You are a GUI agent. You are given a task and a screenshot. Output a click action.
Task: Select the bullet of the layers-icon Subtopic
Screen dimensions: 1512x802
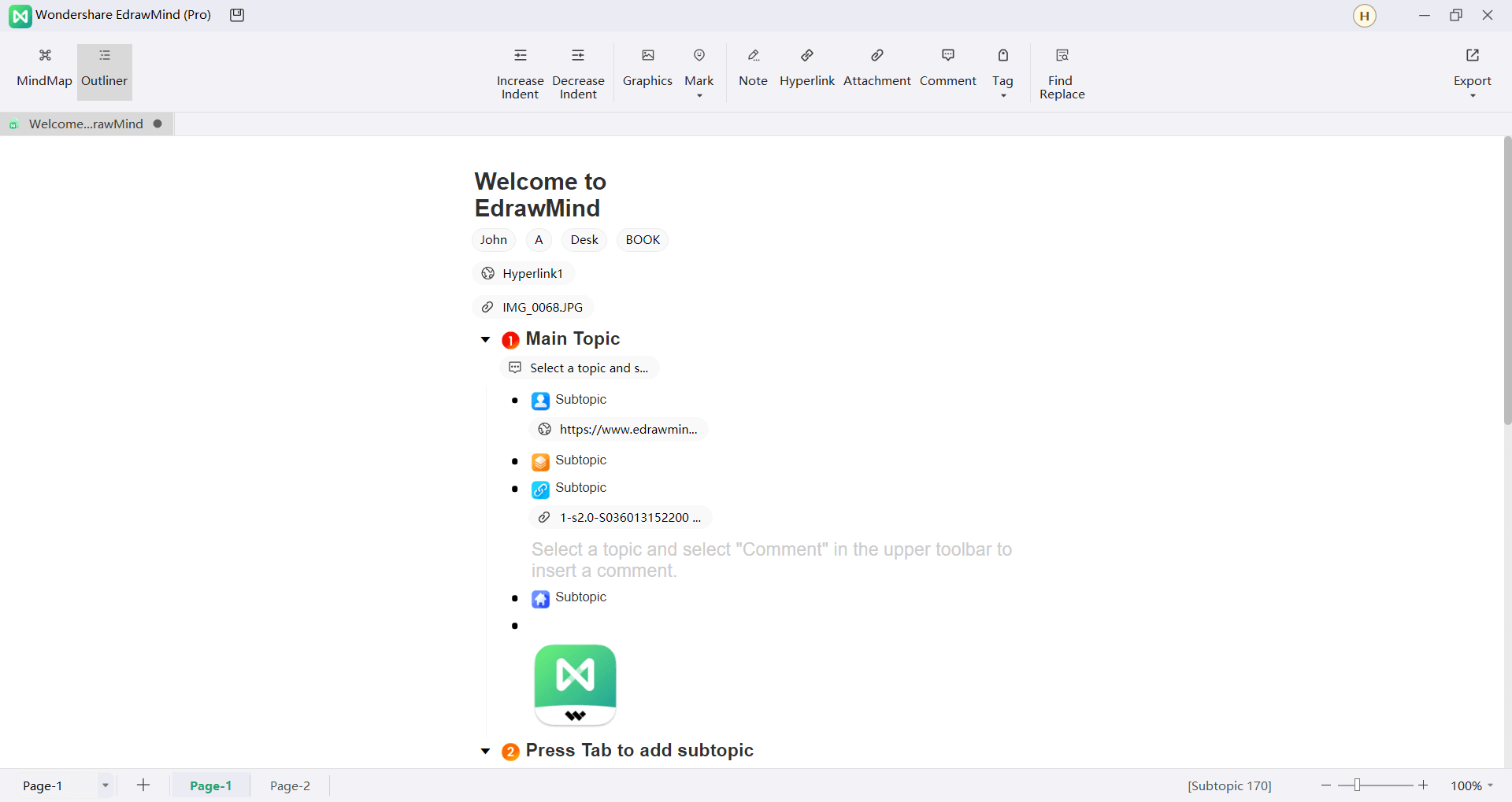click(x=515, y=461)
